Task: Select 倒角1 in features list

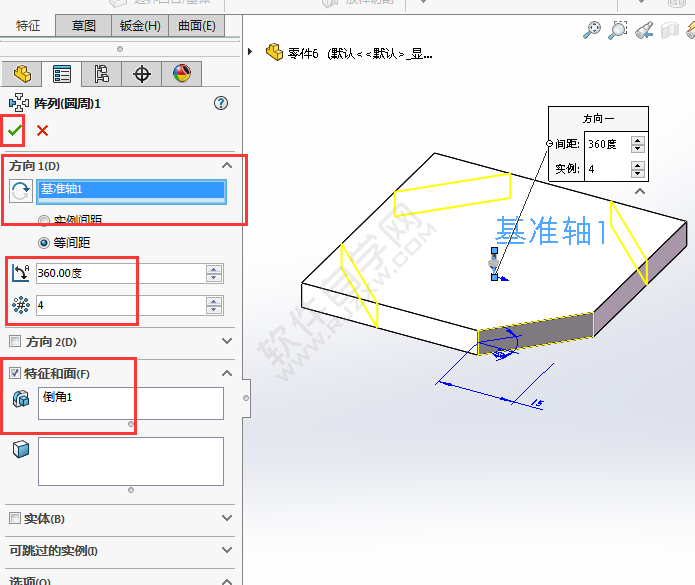Action: [58, 397]
